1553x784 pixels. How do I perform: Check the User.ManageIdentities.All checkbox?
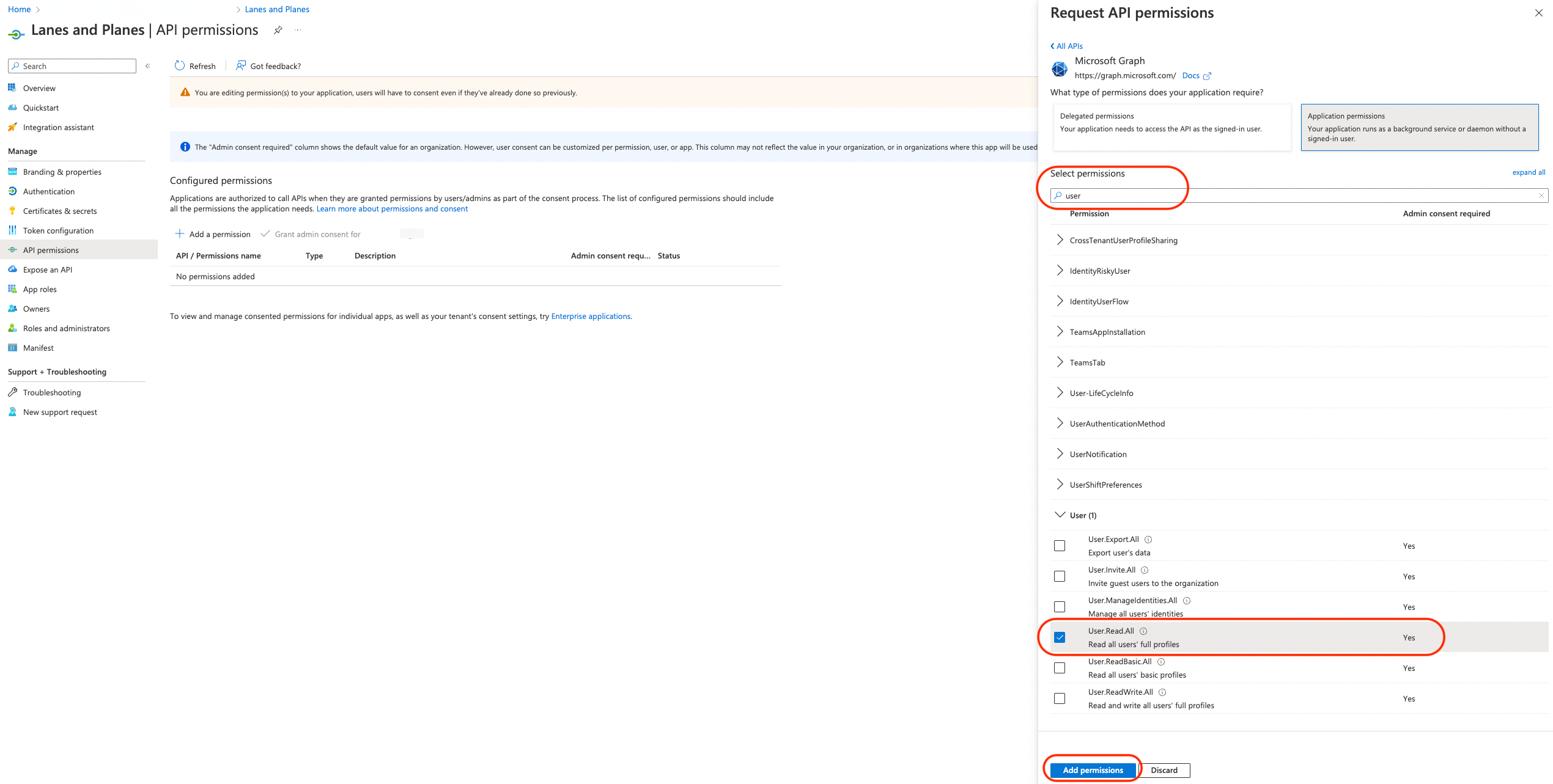1060,607
